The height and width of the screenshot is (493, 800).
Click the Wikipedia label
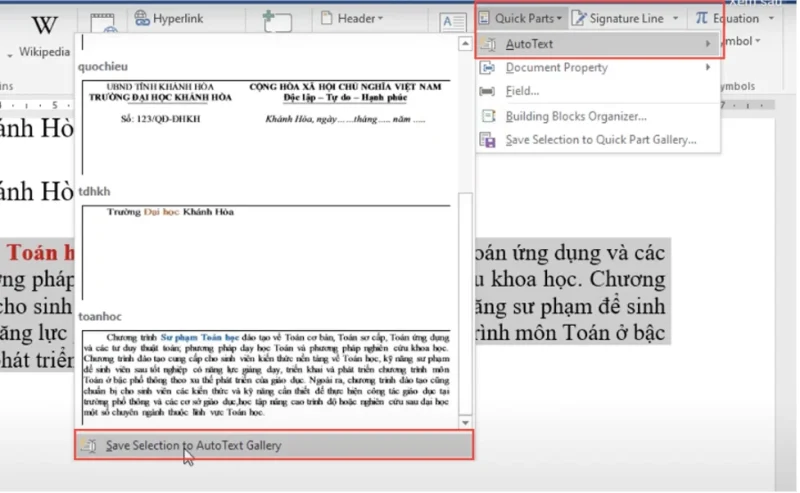(x=44, y=52)
